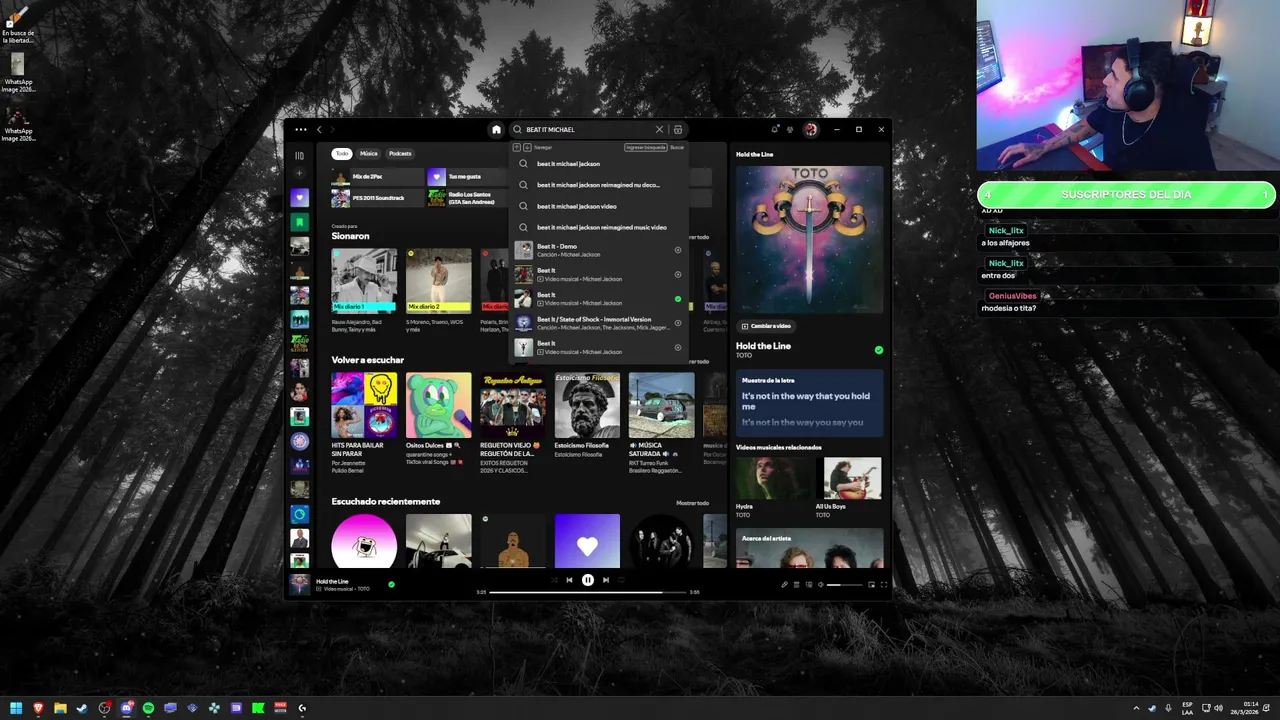
Task: Pause the current song
Action: [x=587, y=580]
